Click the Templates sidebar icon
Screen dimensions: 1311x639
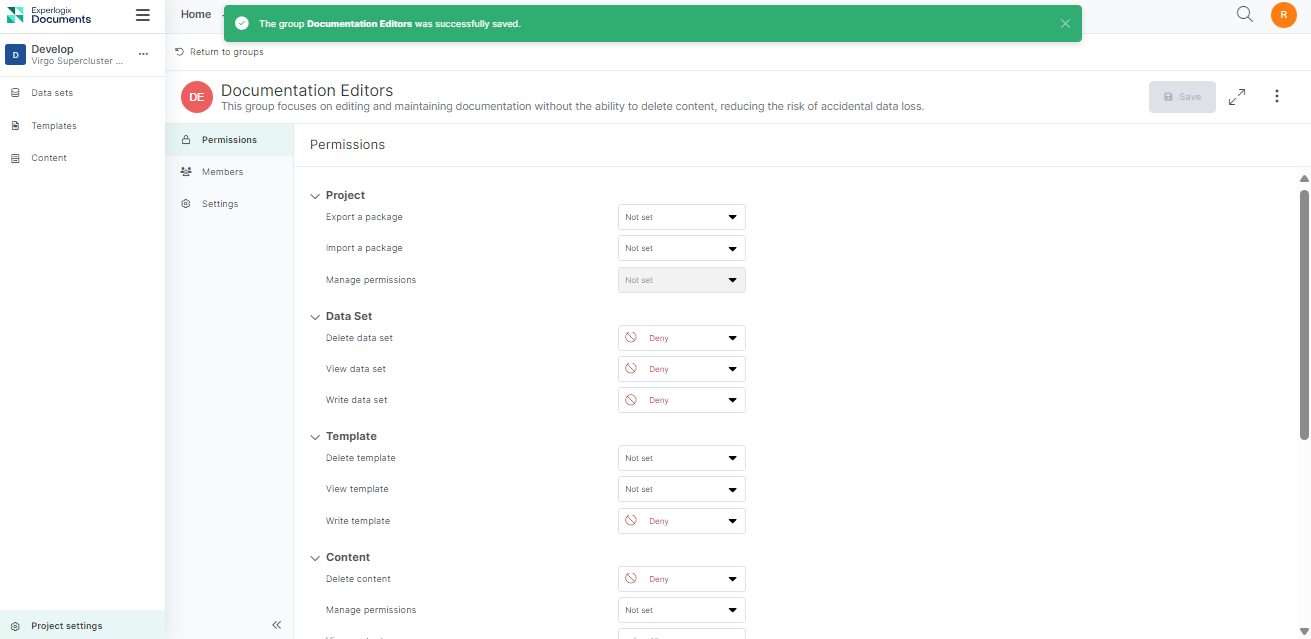click(x=15, y=126)
